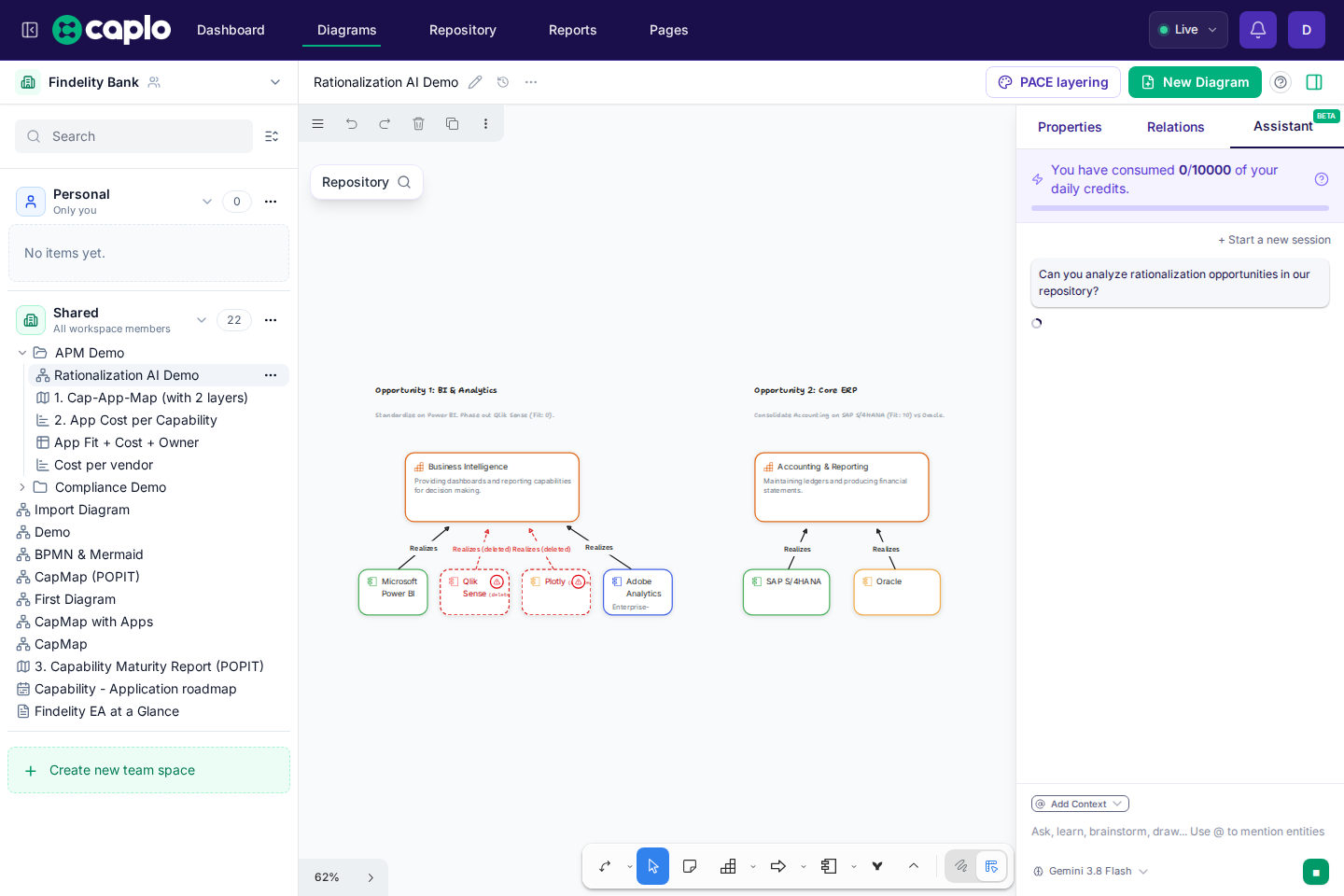Delete selection with trash icon
1344x896 pixels.
pos(418,123)
